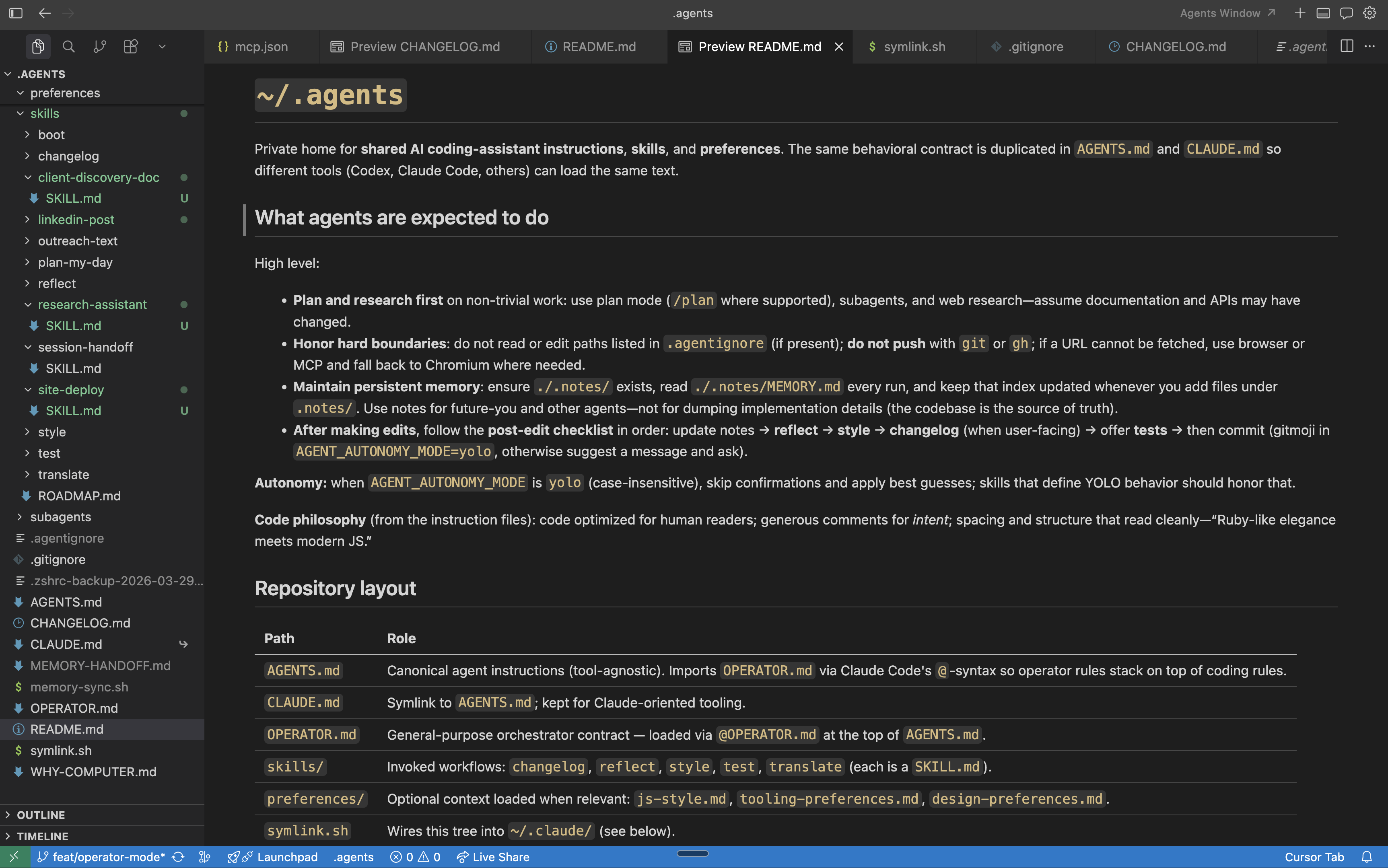Open the .agentignore file
1388x868 pixels.
pyautogui.click(x=102, y=539)
